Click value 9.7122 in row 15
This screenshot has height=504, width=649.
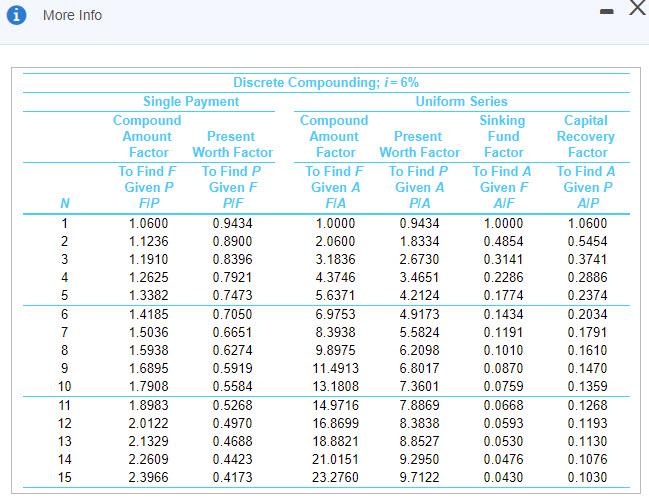coord(419,478)
